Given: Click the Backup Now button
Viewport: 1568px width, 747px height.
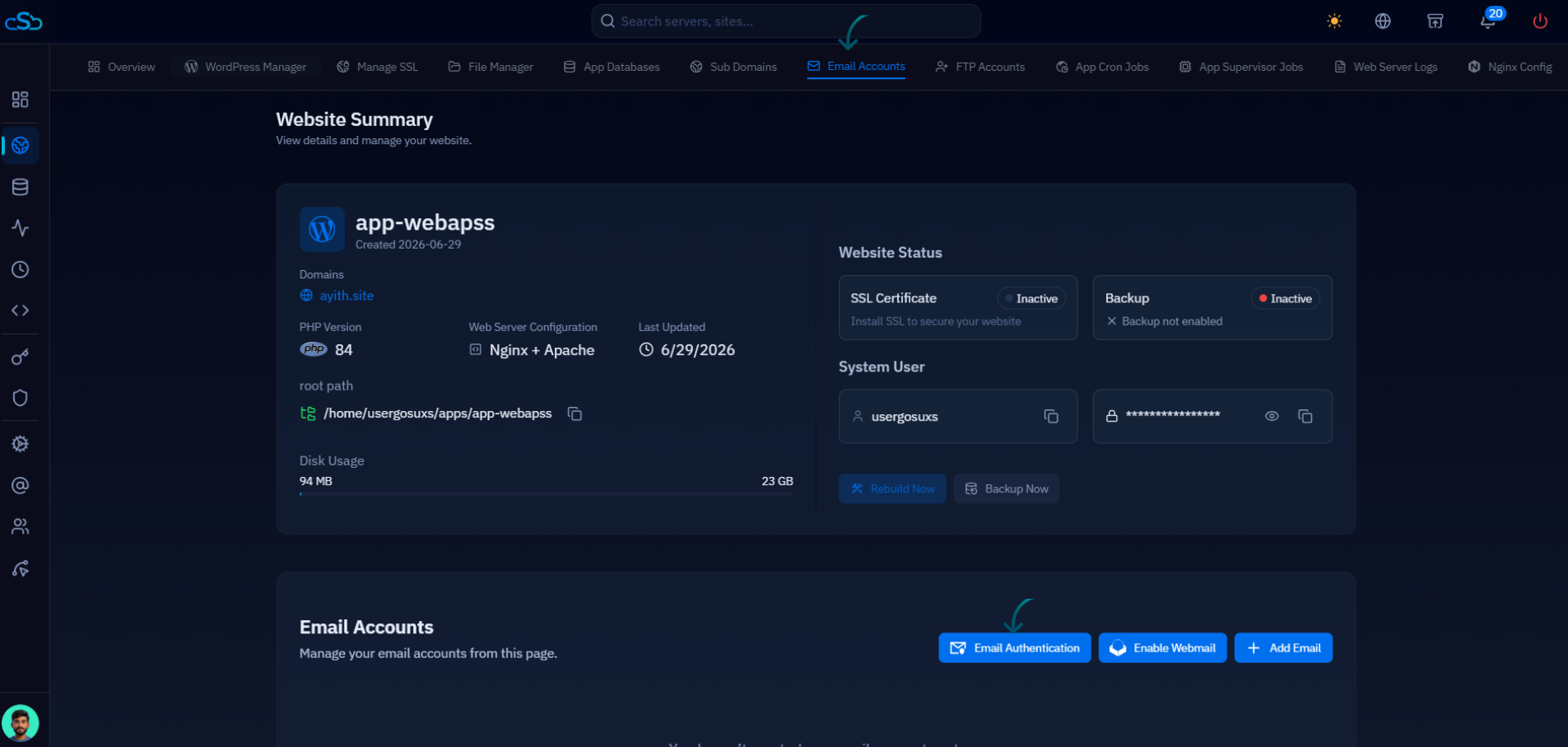Looking at the screenshot, I should [1007, 488].
